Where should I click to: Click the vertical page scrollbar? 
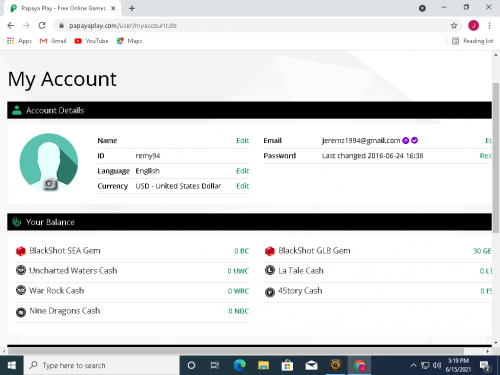click(x=496, y=157)
